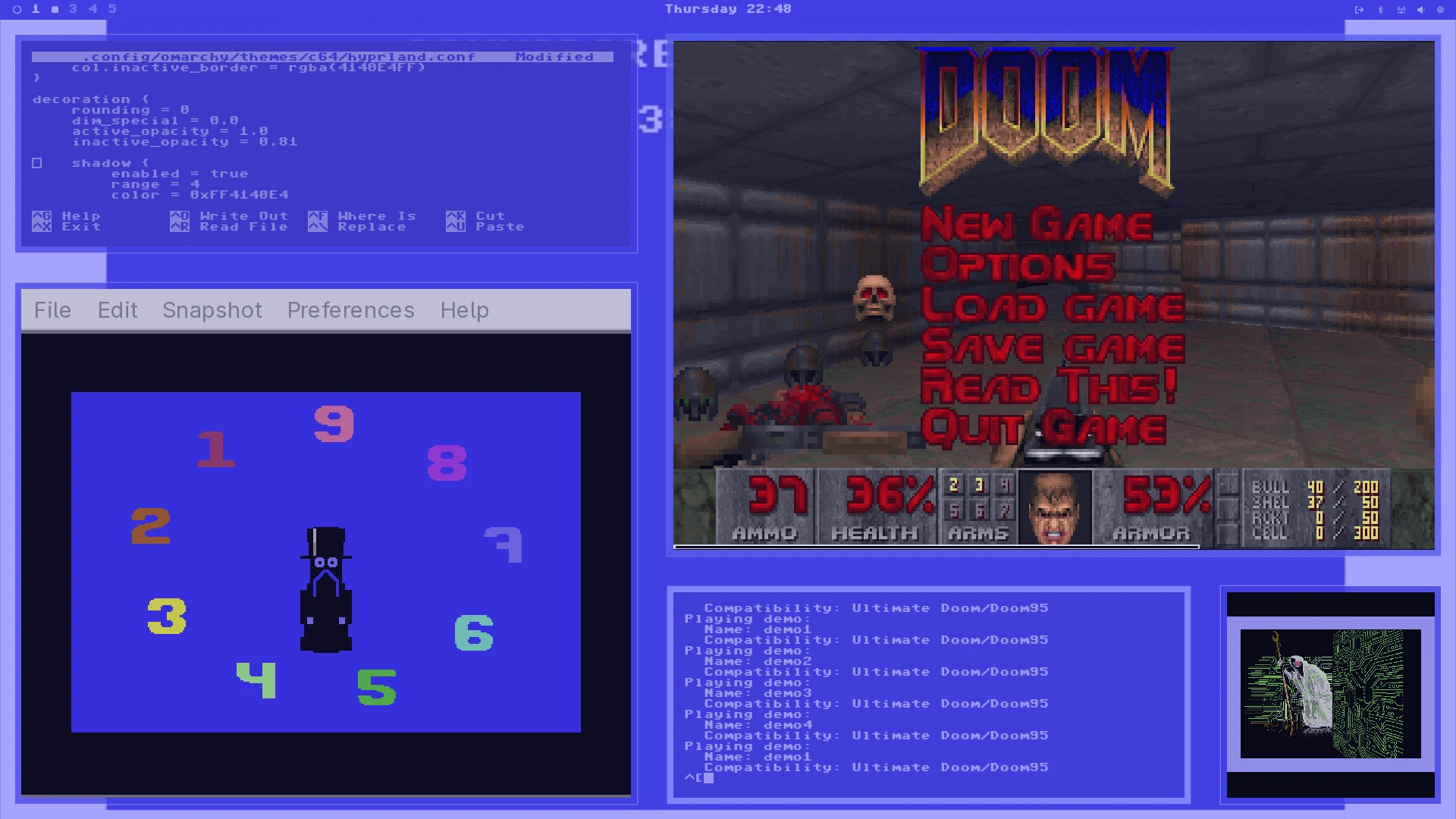Viewport: 1456px width, 819px height.
Task: Select New Game in the Doom menu
Action: (x=1036, y=224)
